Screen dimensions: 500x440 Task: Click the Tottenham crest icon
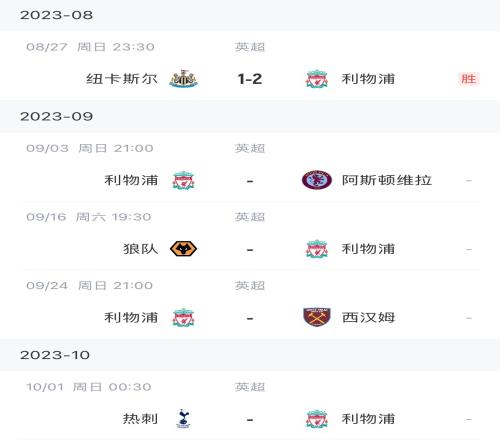click(183, 419)
